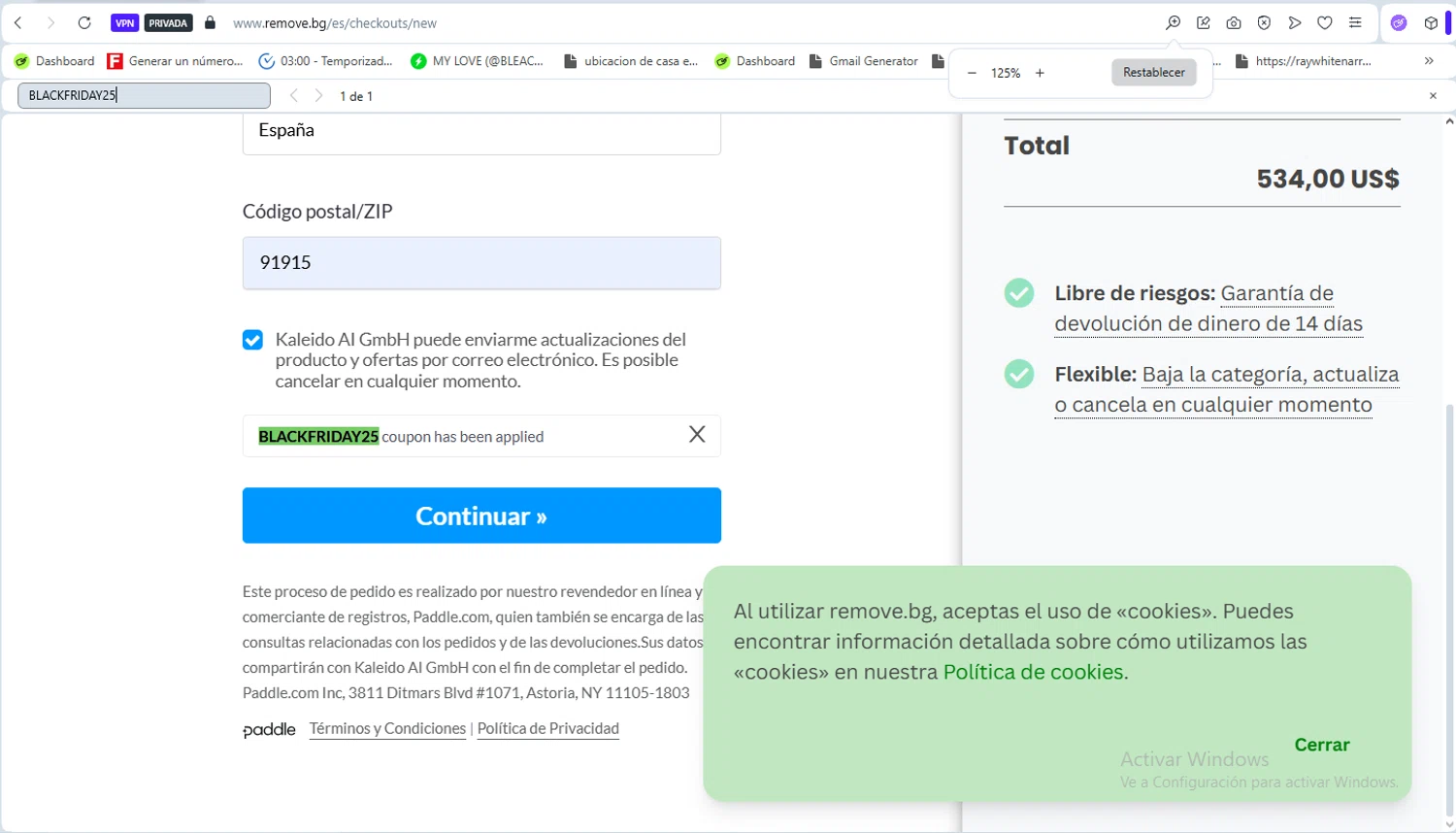Open ubicacion de casa bookmark
This screenshot has height=833, width=1456.
pos(631,61)
